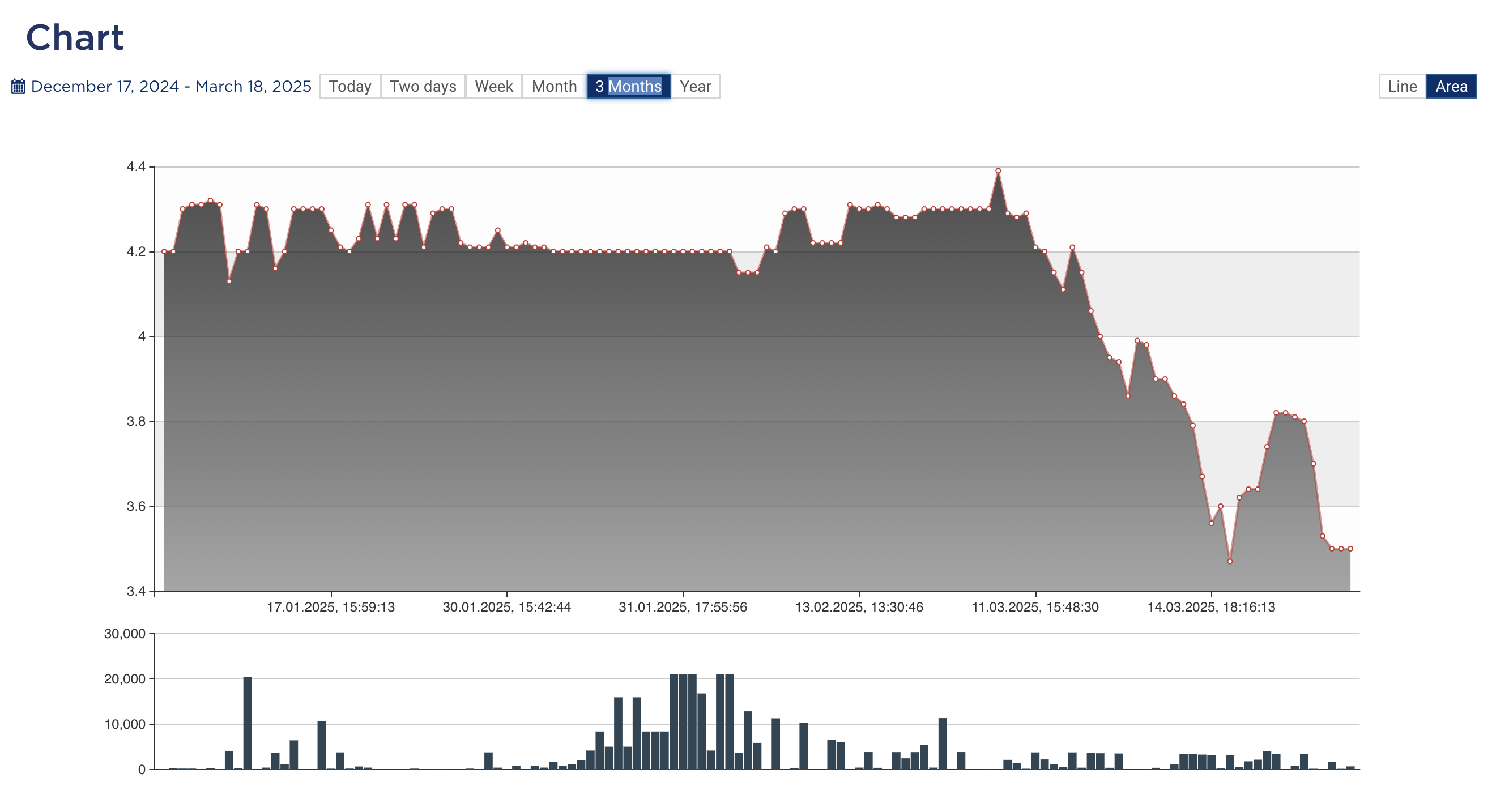Click the highest price peak data point

[998, 171]
